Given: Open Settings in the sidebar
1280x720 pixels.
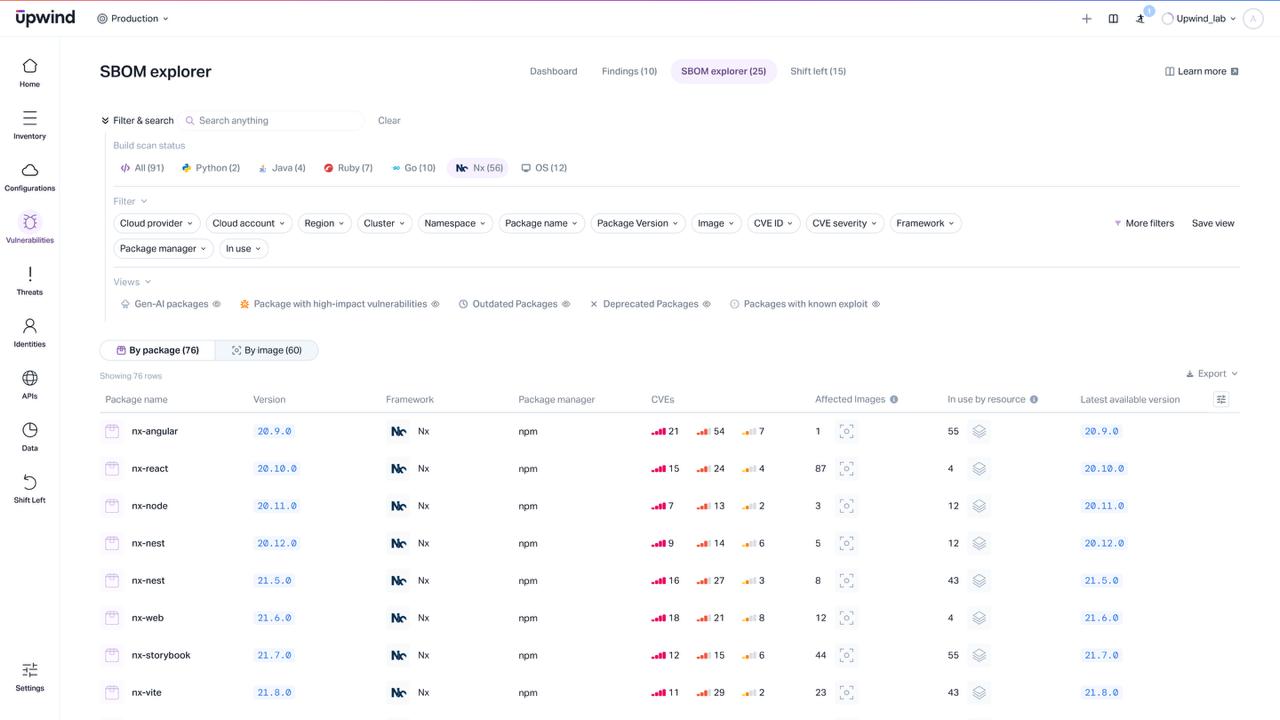Looking at the screenshot, I should click(x=30, y=676).
